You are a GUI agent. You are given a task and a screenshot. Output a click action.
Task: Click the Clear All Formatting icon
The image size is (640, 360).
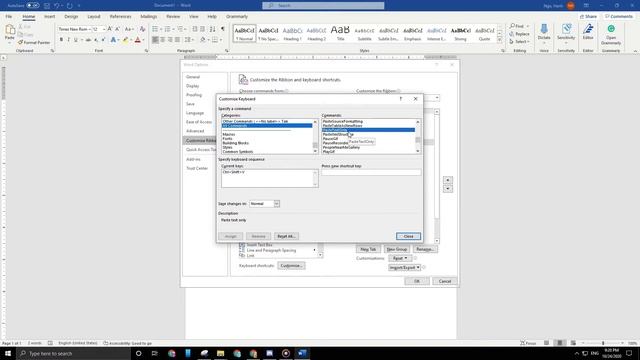point(142,29)
